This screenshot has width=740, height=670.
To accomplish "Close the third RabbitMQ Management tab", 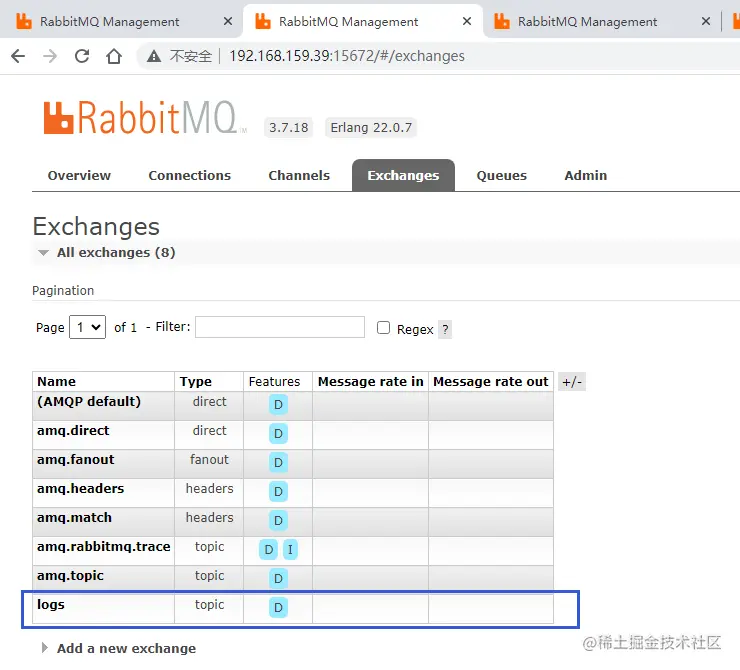I will click(x=706, y=21).
